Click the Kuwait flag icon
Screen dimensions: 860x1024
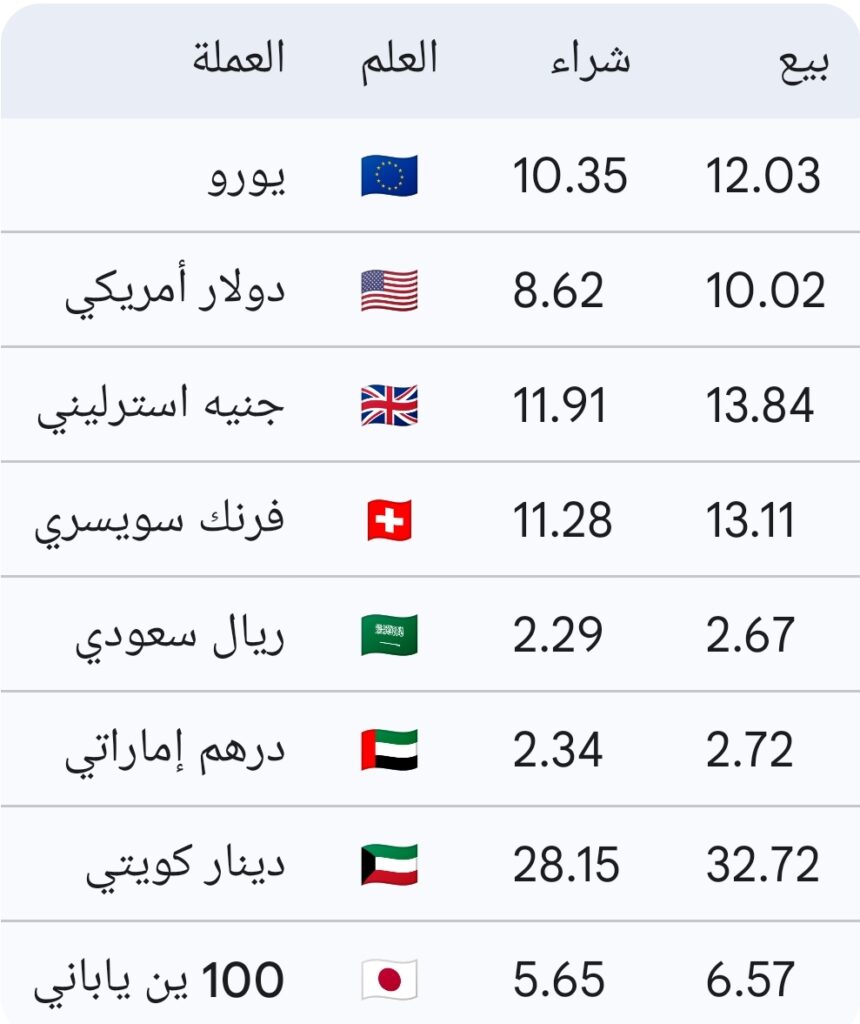click(389, 865)
